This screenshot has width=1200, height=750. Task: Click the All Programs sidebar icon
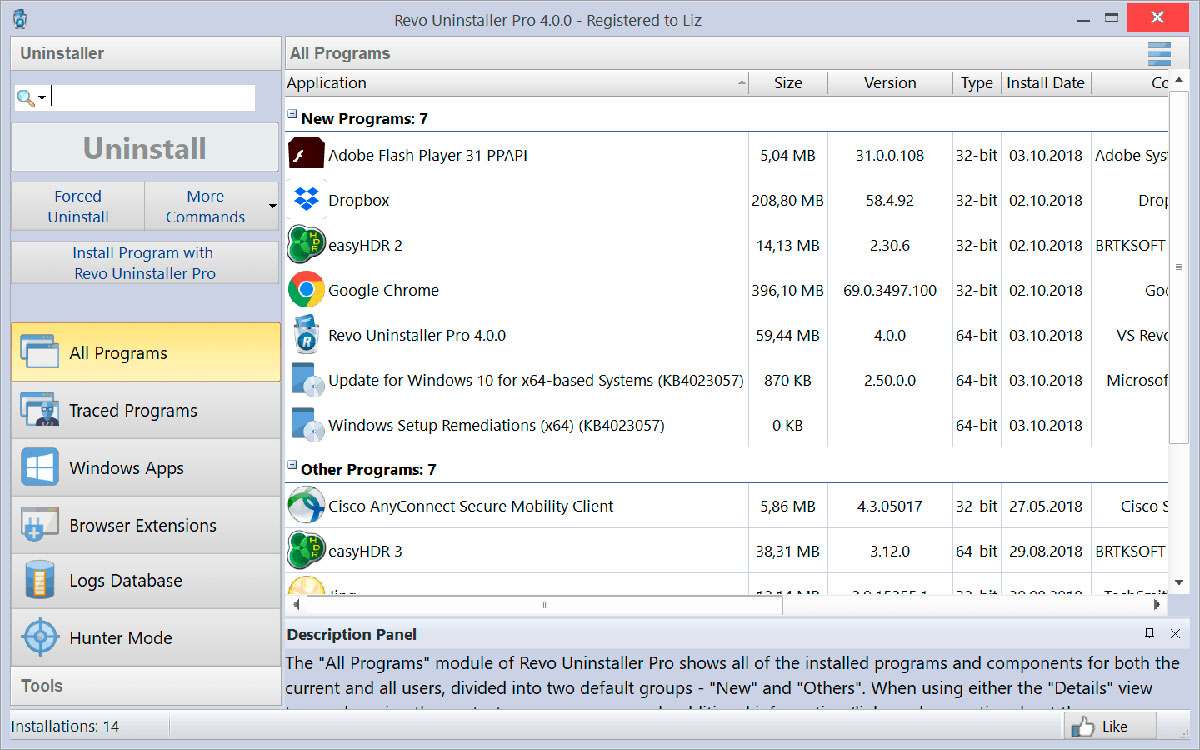[39, 353]
